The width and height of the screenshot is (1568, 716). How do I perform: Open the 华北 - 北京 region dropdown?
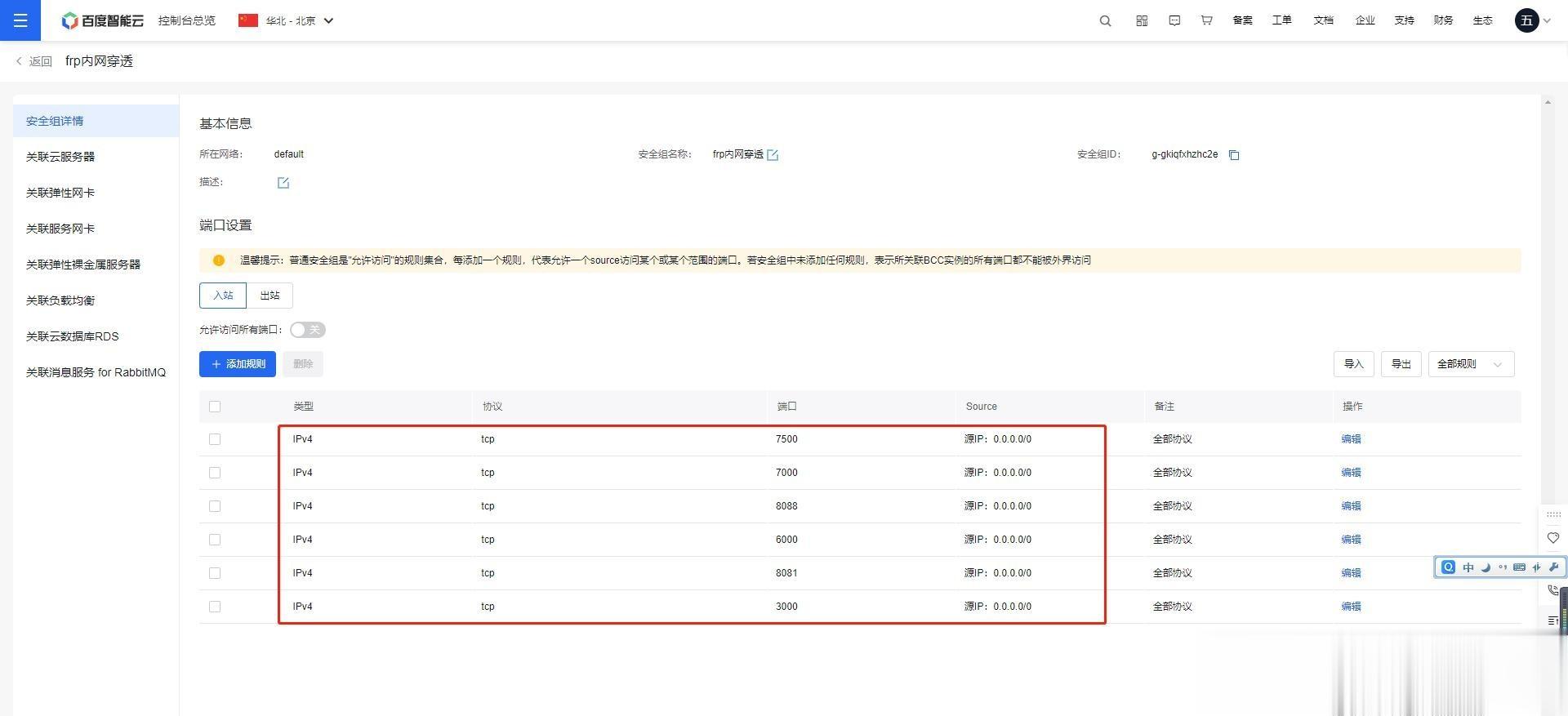(x=286, y=20)
